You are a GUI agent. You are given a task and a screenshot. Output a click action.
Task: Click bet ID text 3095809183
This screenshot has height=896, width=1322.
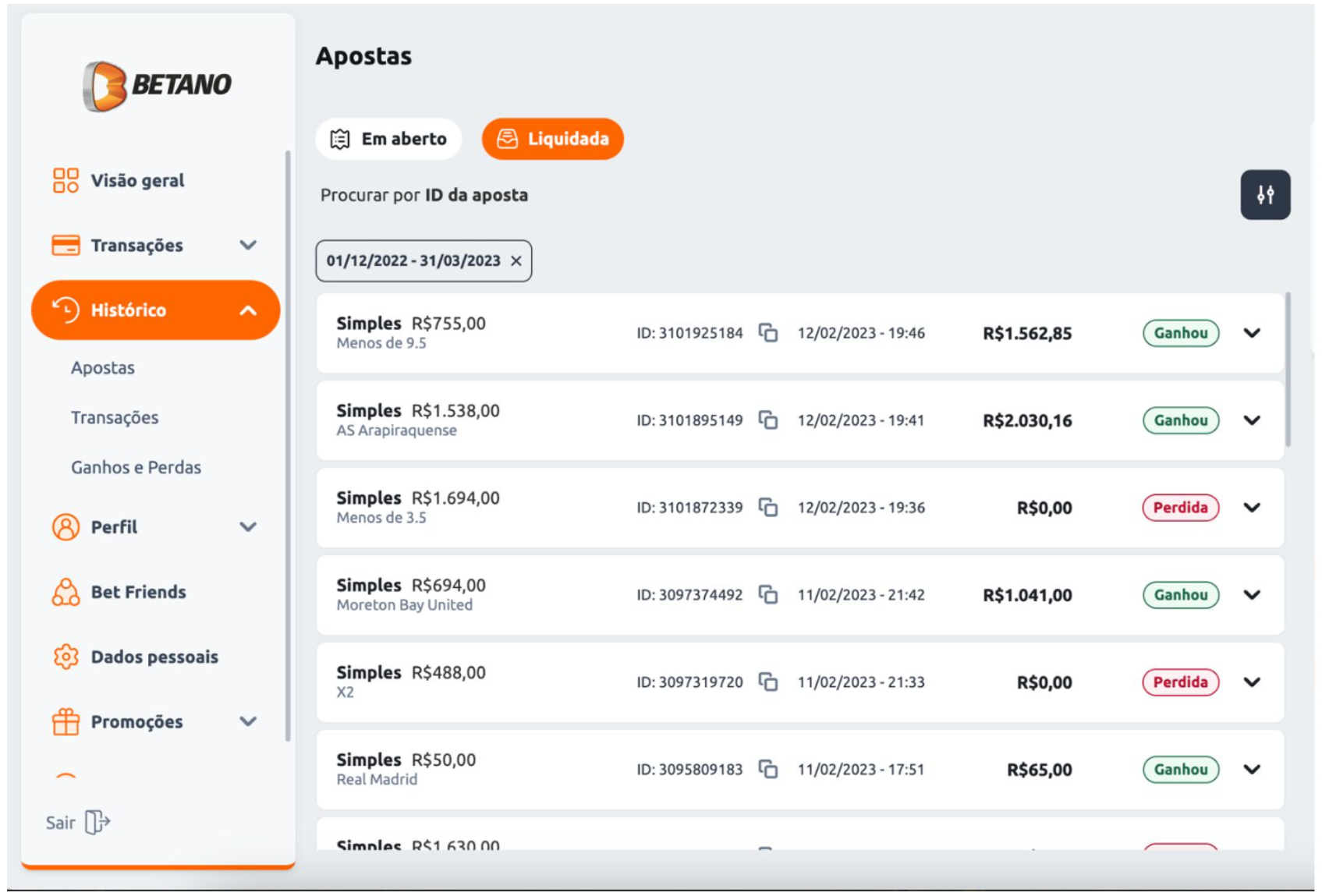click(689, 770)
